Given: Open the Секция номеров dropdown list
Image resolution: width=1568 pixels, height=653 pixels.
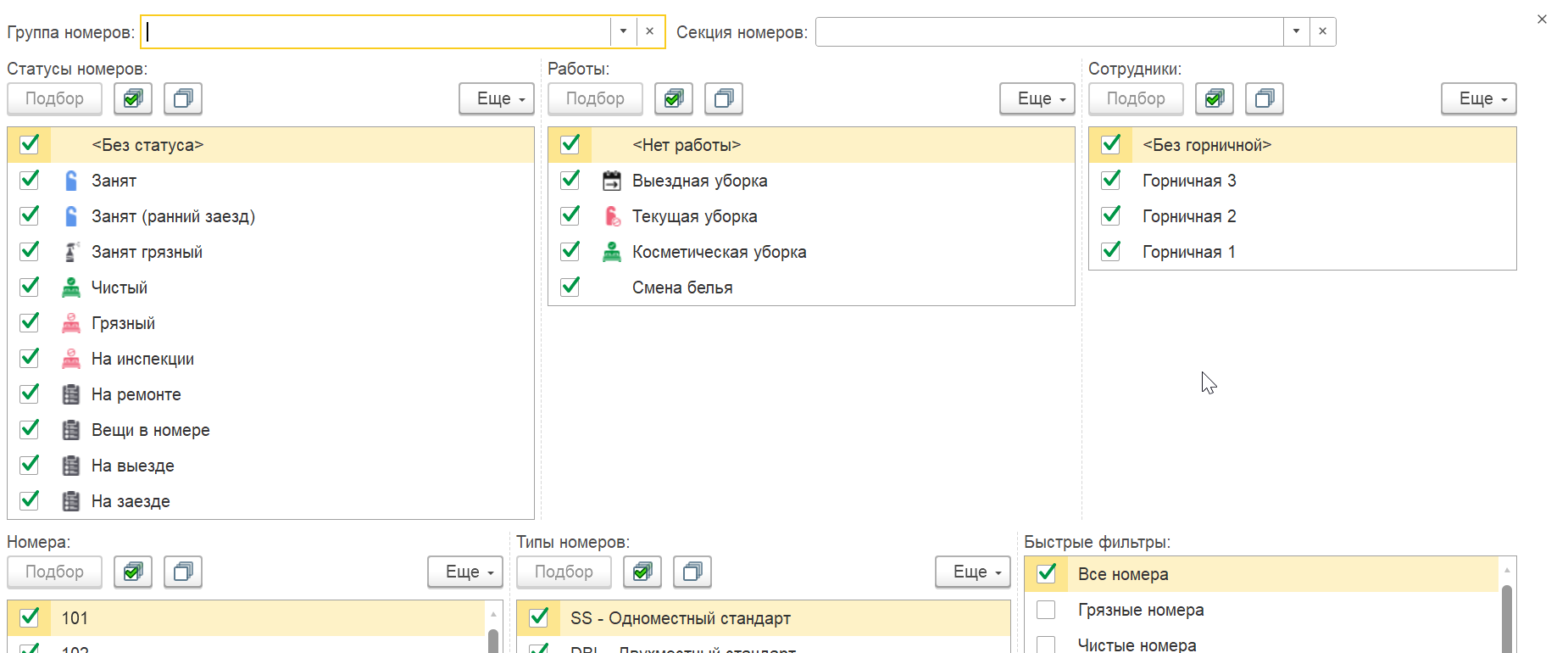Looking at the screenshot, I should click(x=1296, y=31).
